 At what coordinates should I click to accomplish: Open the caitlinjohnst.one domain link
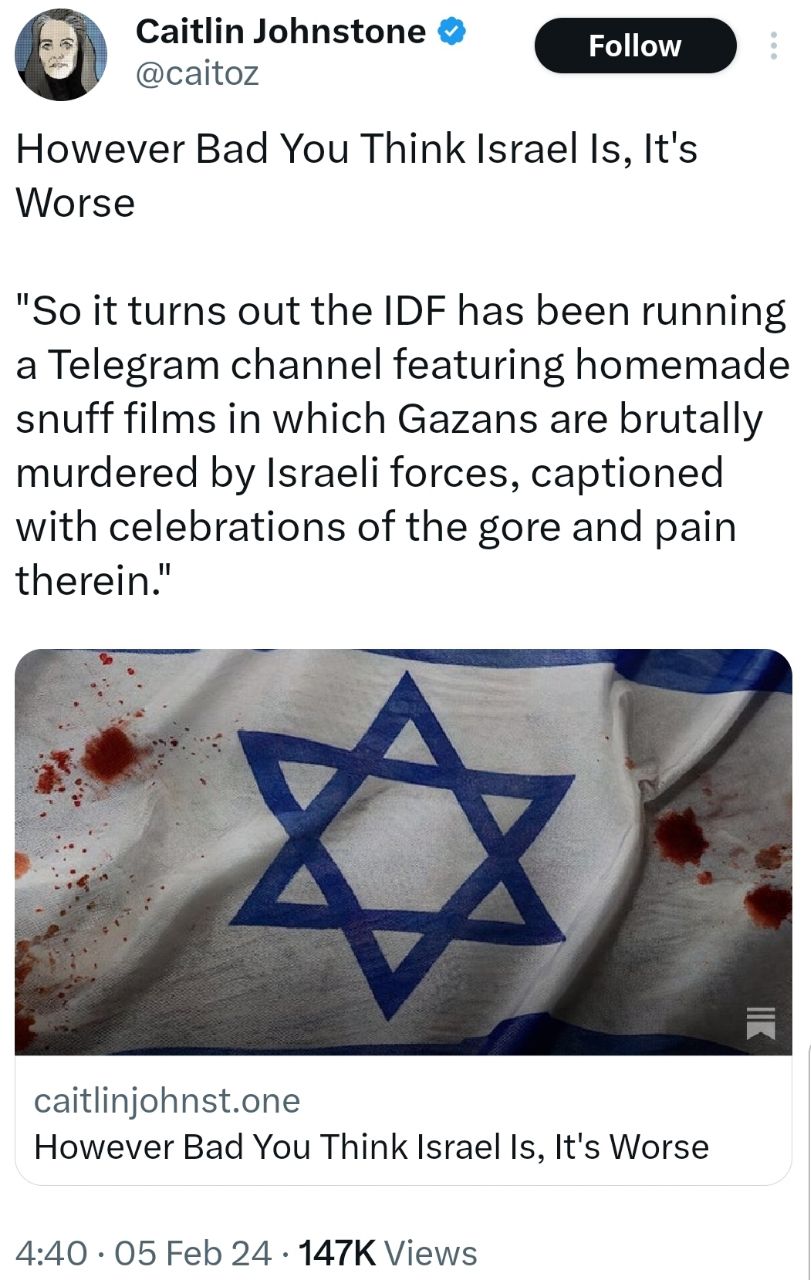pos(167,1101)
